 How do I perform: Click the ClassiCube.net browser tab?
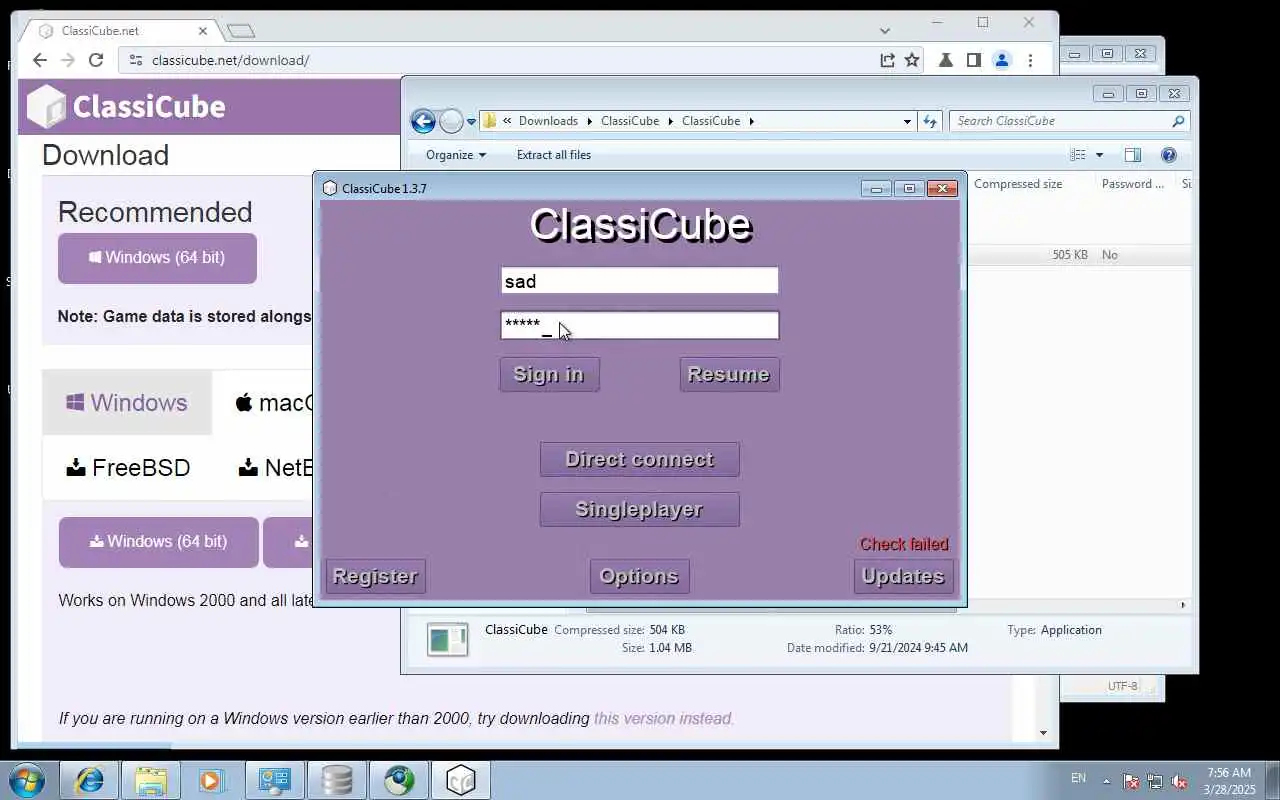[118, 30]
